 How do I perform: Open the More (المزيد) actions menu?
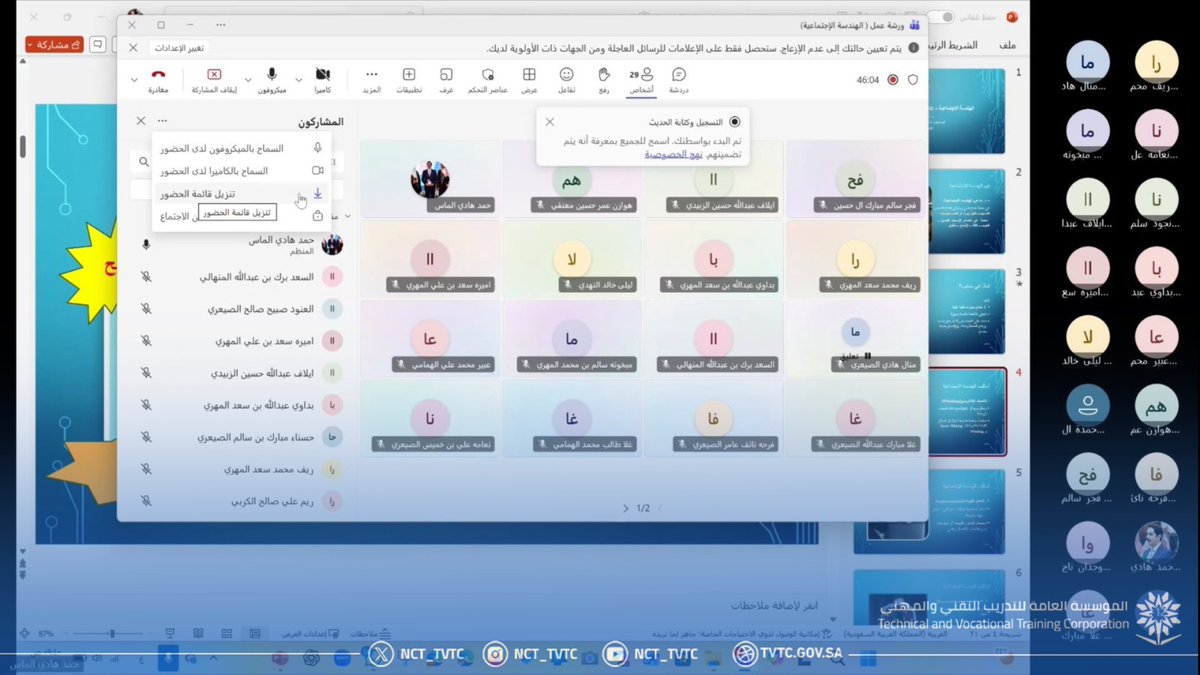pyautogui.click(x=372, y=80)
